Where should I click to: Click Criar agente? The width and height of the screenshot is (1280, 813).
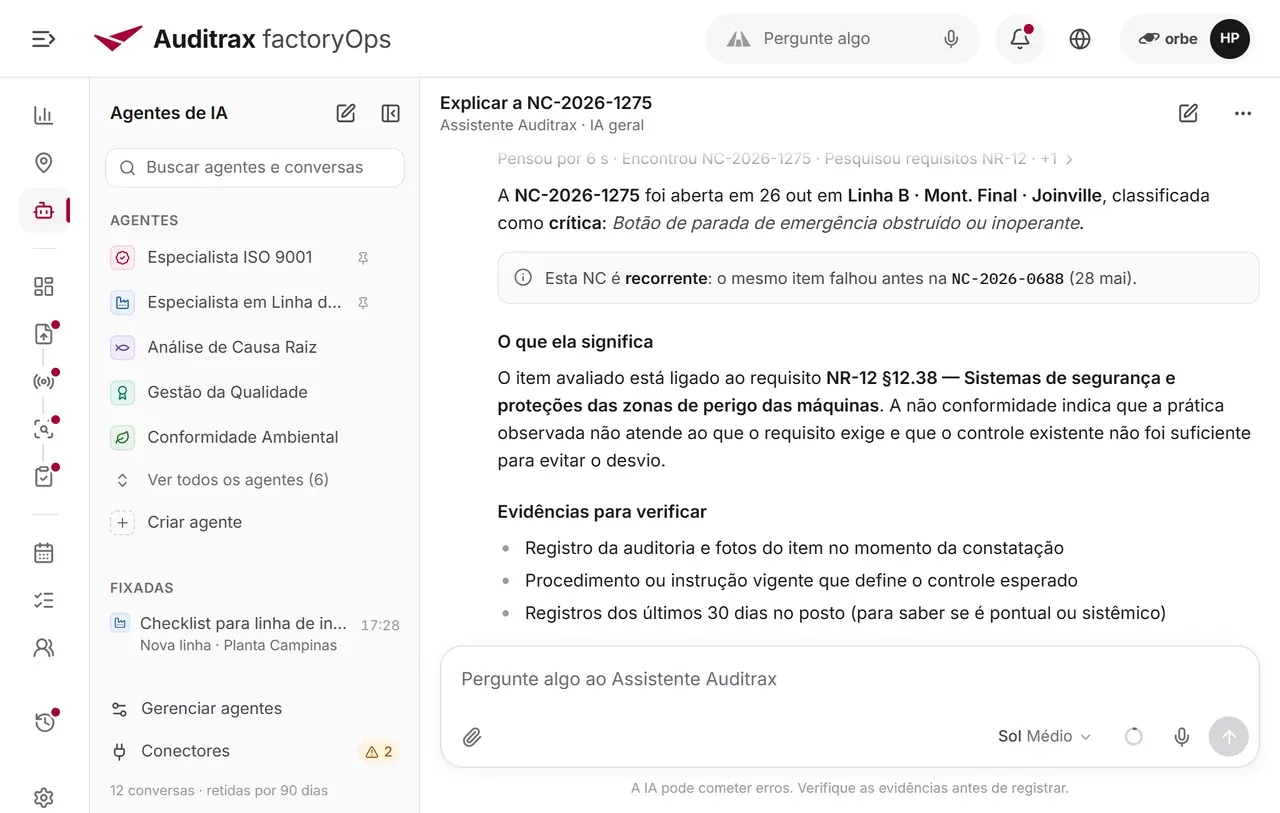coord(255,523)
